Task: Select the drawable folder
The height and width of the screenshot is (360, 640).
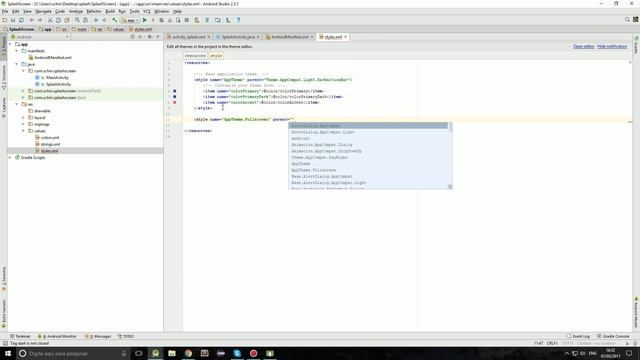Action: (42, 111)
